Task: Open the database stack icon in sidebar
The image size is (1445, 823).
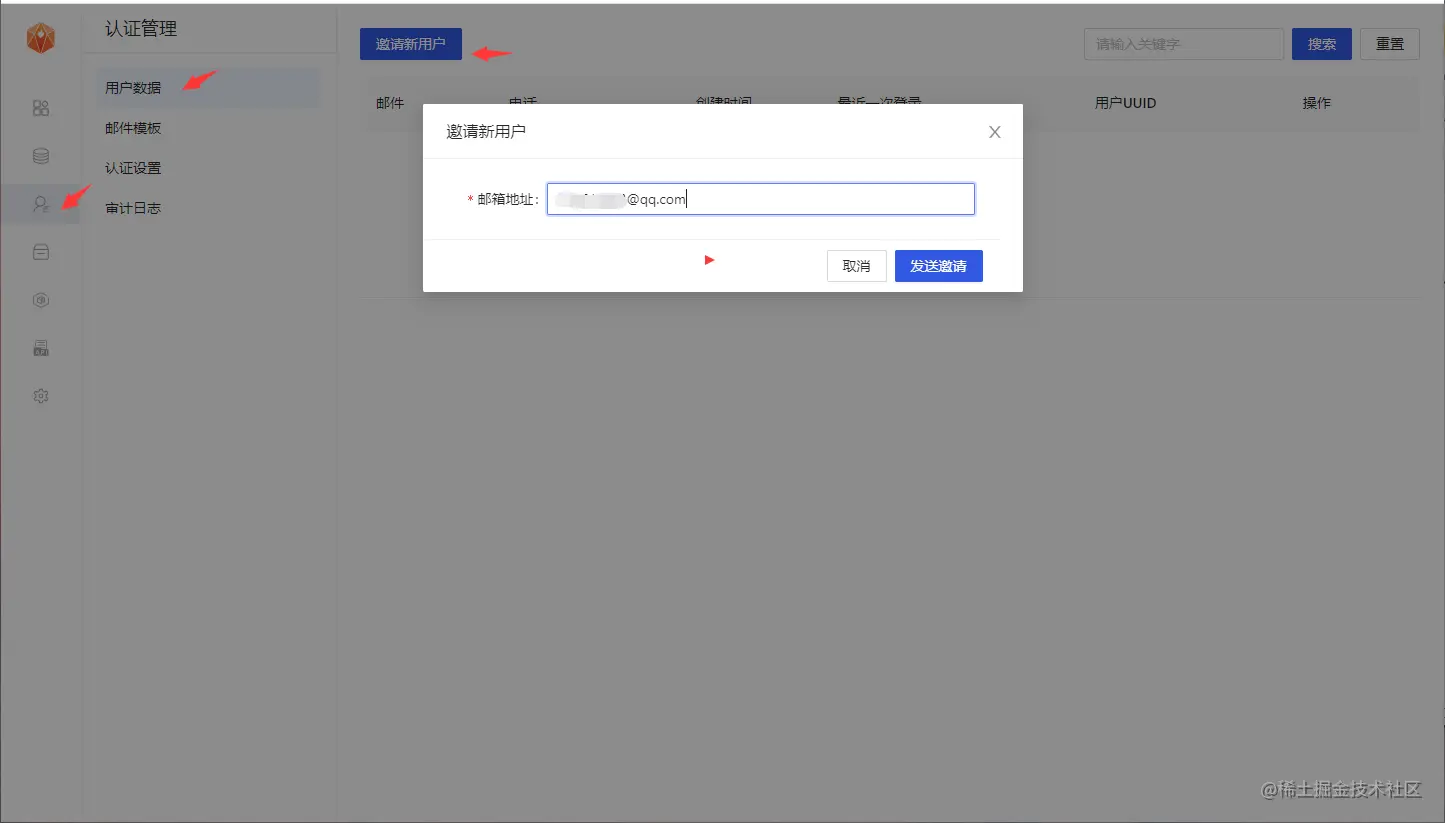Action: click(x=41, y=156)
